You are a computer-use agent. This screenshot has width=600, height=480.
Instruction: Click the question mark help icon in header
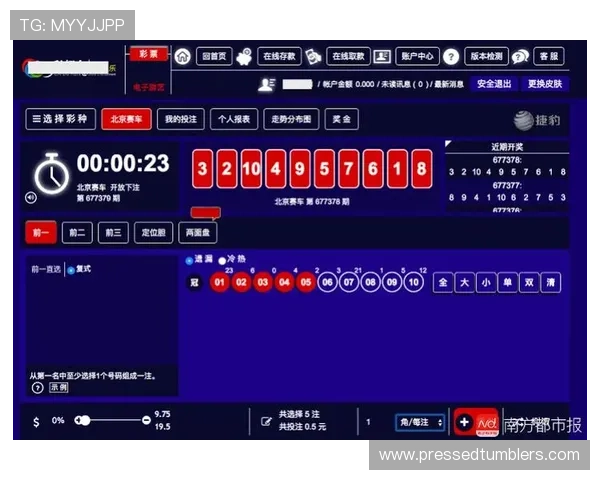coord(451,57)
